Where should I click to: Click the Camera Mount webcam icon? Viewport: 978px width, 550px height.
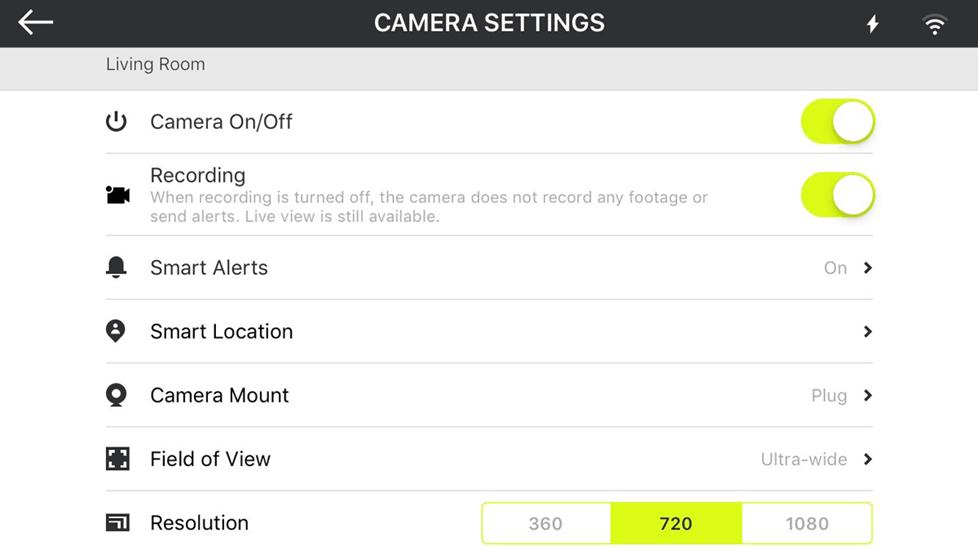click(116, 395)
